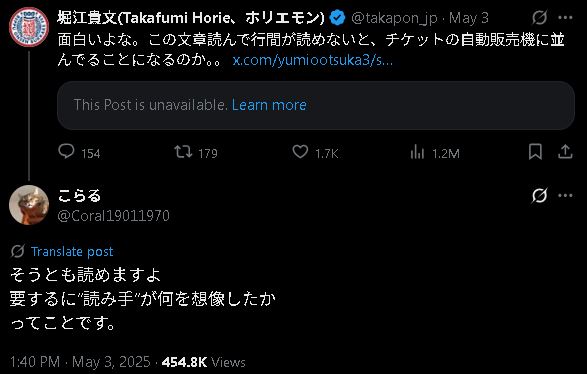Open Grok icon on こらる's reply

click(x=539, y=195)
